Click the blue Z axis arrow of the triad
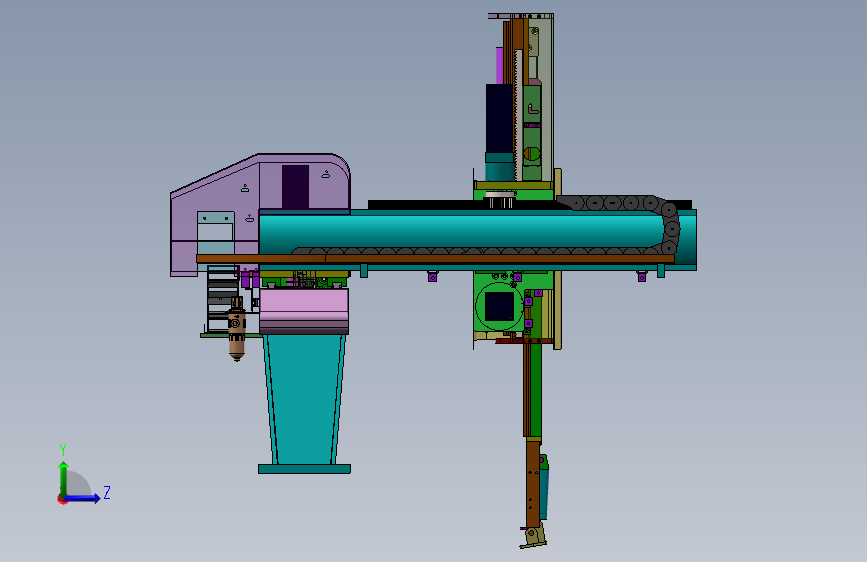The width and height of the screenshot is (867, 562). [83, 498]
